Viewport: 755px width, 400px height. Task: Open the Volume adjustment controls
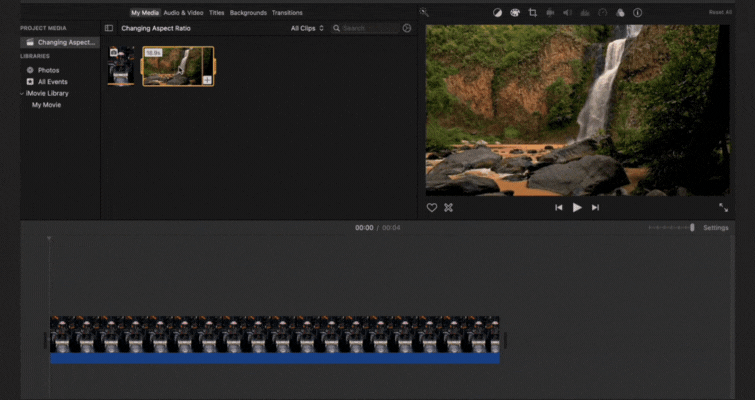pos(567,13)
